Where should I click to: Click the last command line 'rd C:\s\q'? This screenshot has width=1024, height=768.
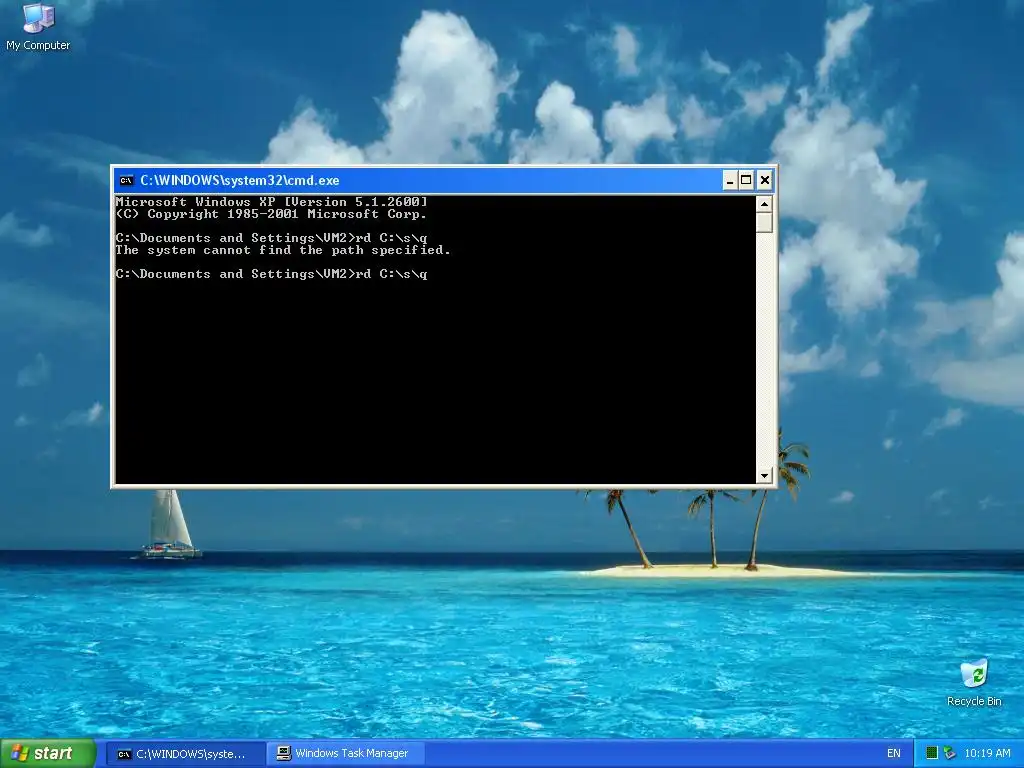[392, 274]
